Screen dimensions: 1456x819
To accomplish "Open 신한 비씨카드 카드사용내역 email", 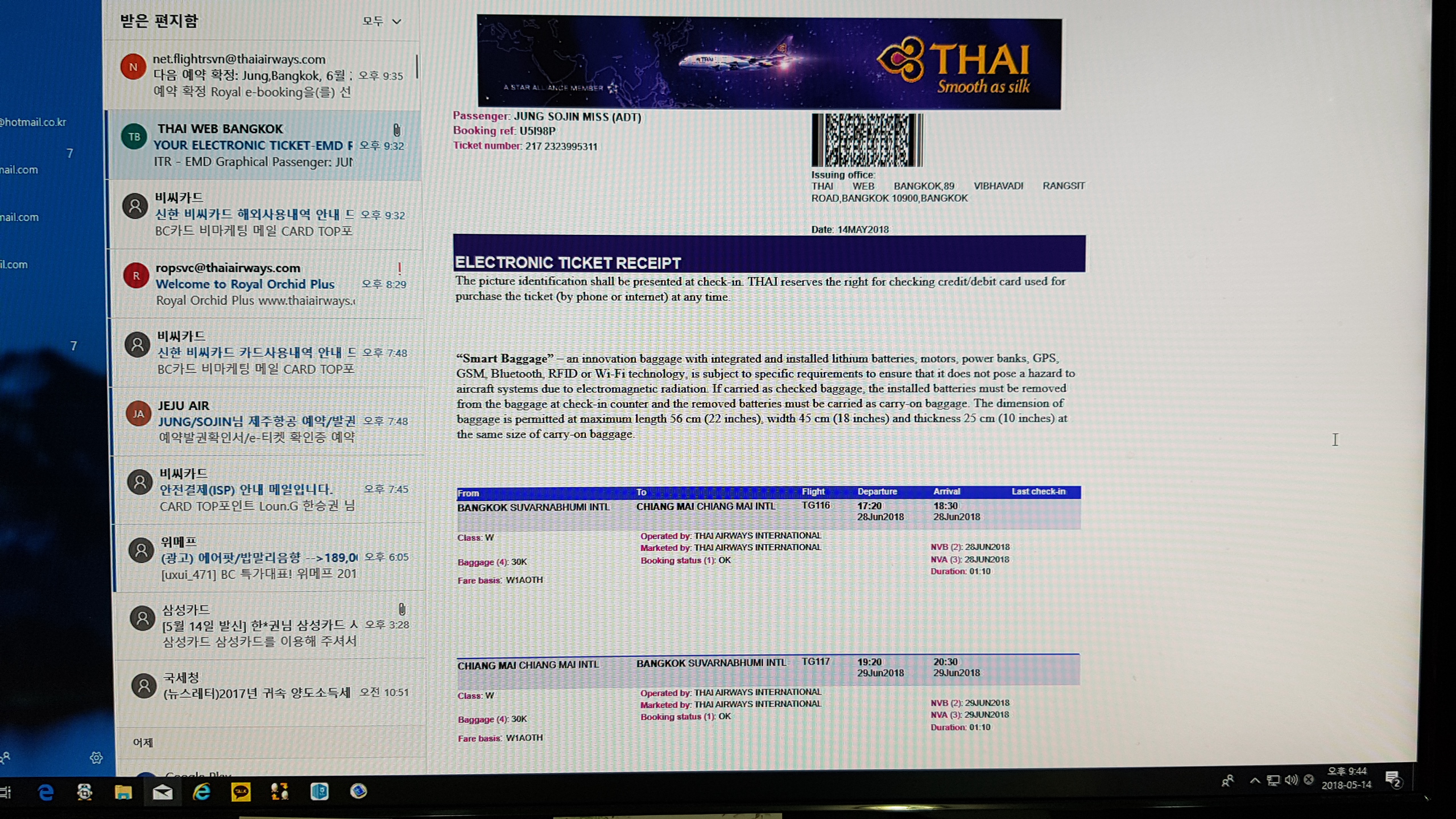I will [267, 353].
